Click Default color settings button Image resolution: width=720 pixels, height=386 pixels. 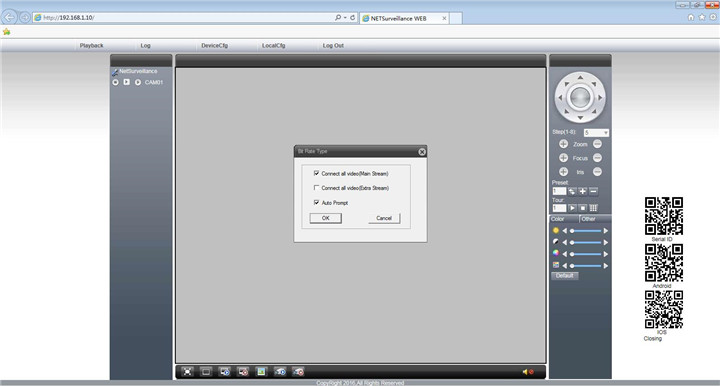564,276
